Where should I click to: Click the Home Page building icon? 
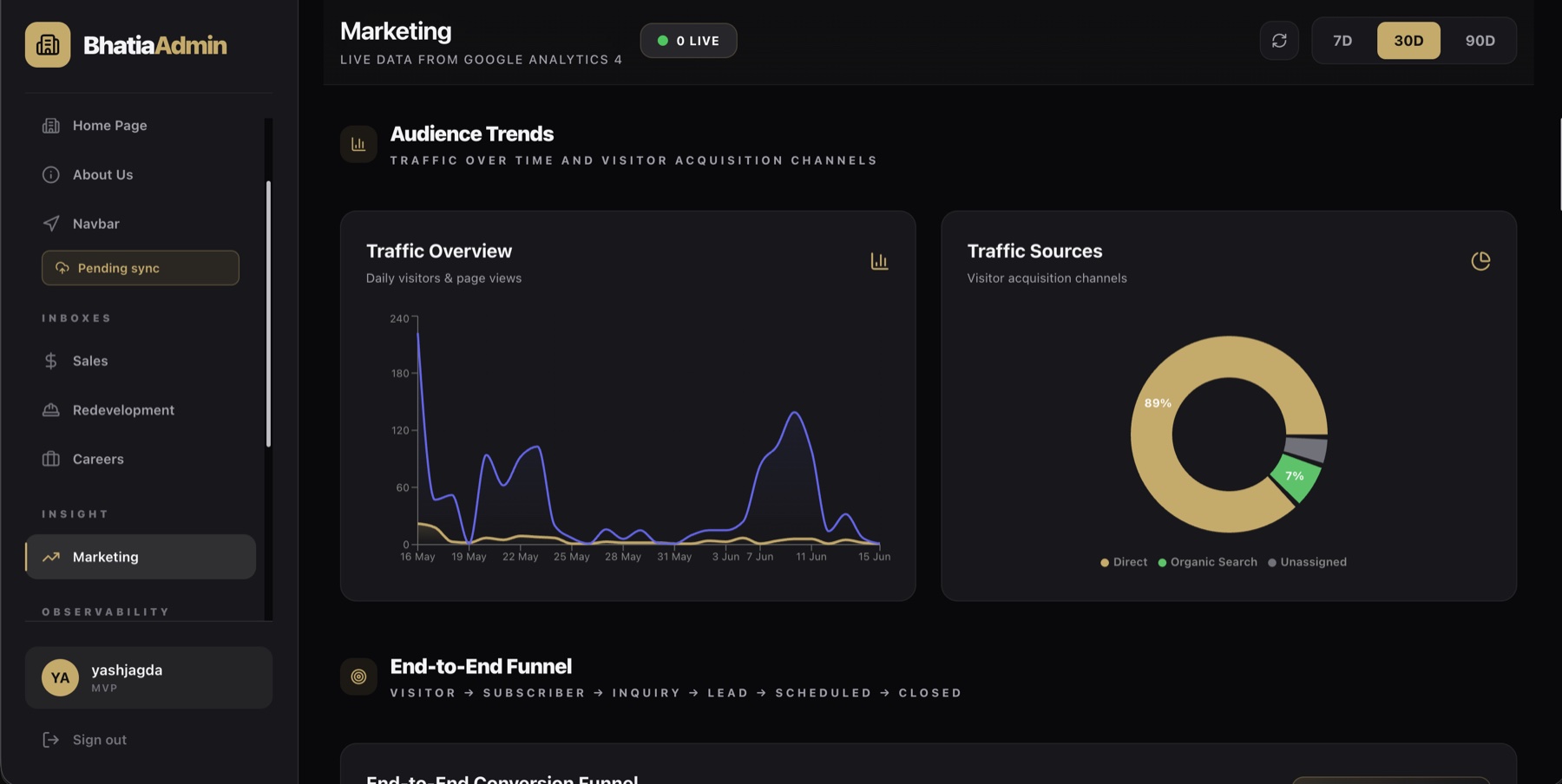point(51,126)
